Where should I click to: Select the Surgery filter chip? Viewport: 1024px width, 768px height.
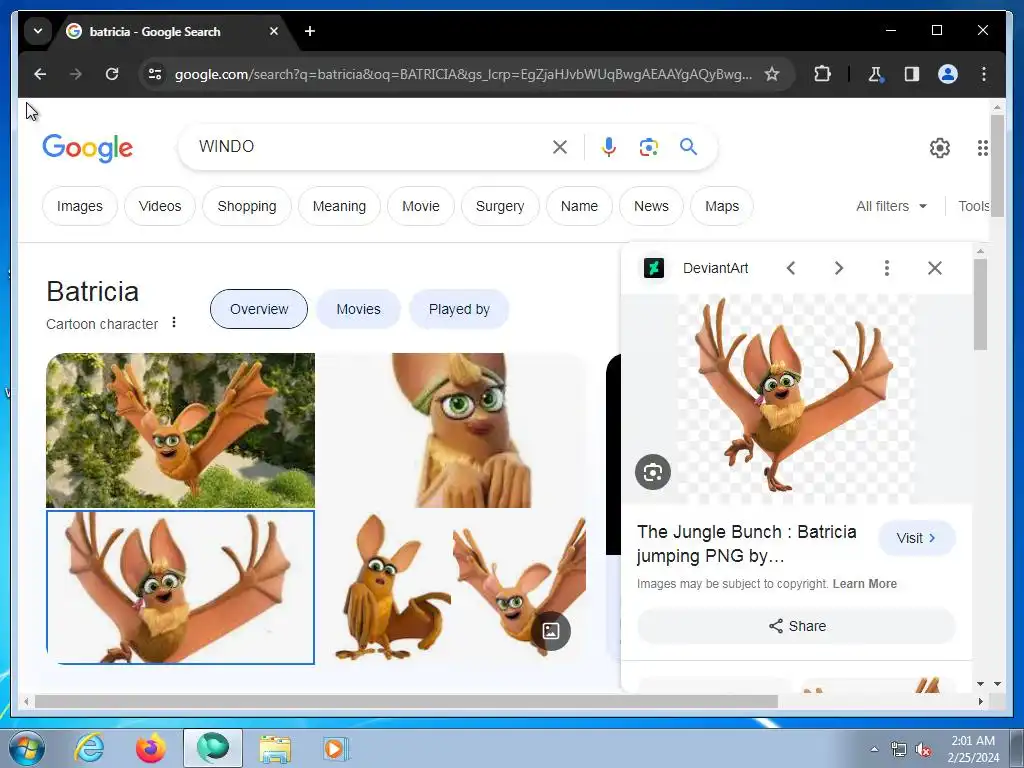(500, 206)
